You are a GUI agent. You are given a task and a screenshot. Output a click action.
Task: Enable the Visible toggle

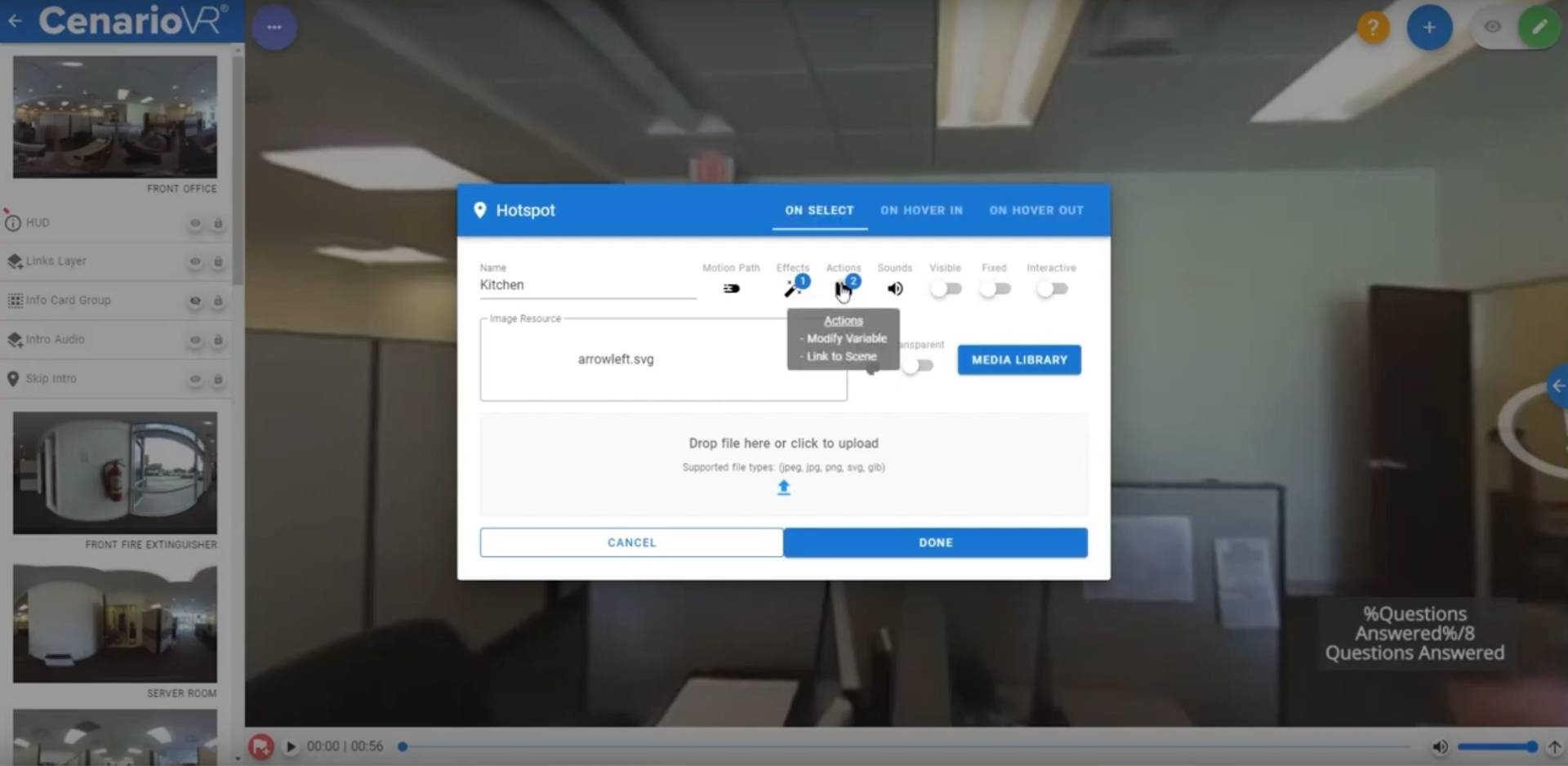(946, 288)
